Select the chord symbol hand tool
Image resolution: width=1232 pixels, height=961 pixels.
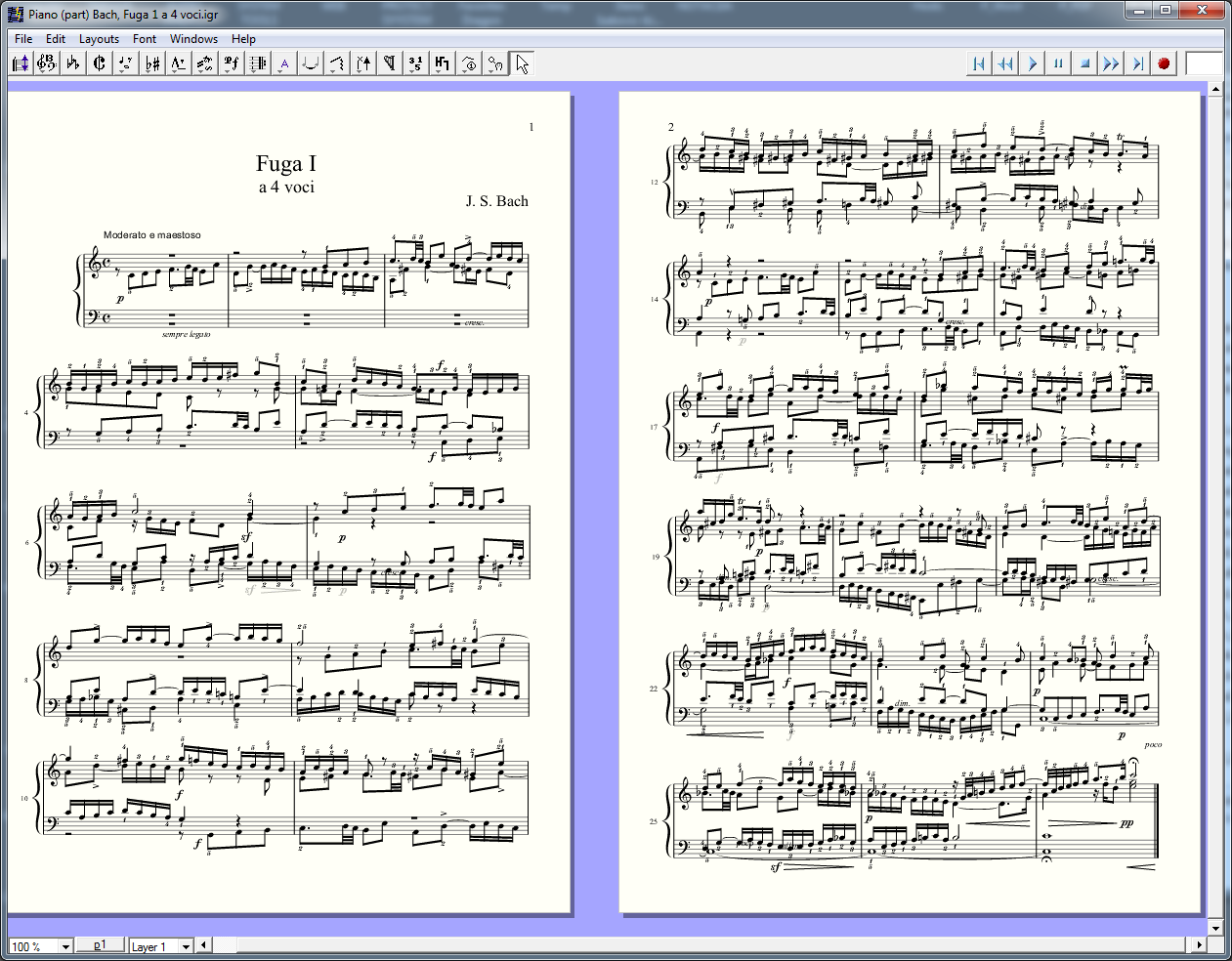point(494,64)
